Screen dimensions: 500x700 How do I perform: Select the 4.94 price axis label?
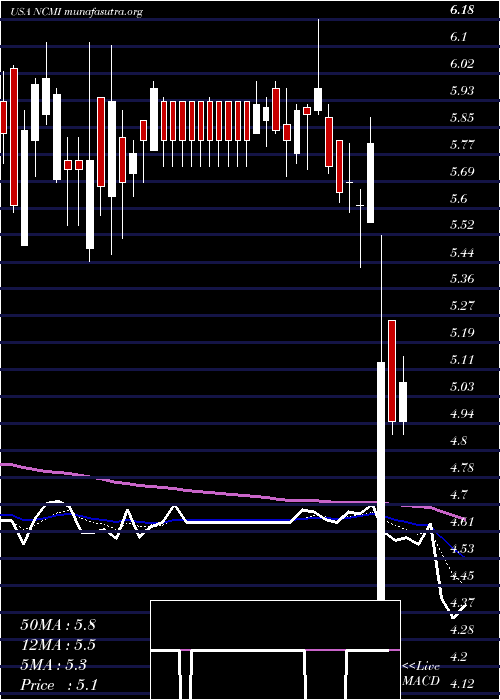point(462,413)
